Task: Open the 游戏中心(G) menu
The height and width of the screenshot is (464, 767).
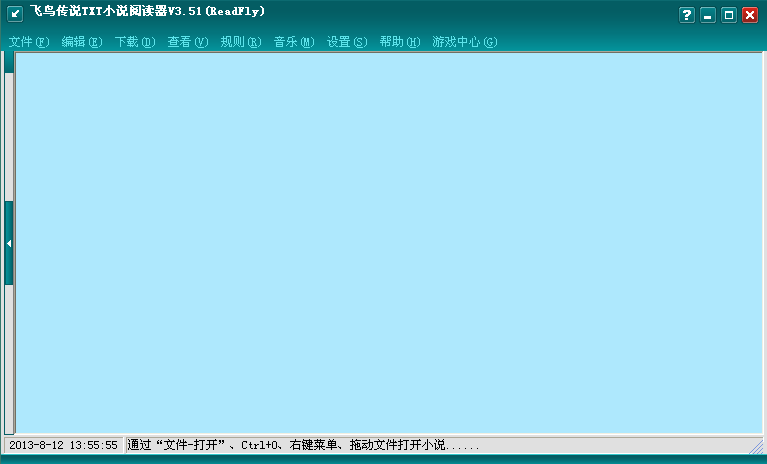Action: click(x=464, y=42)
